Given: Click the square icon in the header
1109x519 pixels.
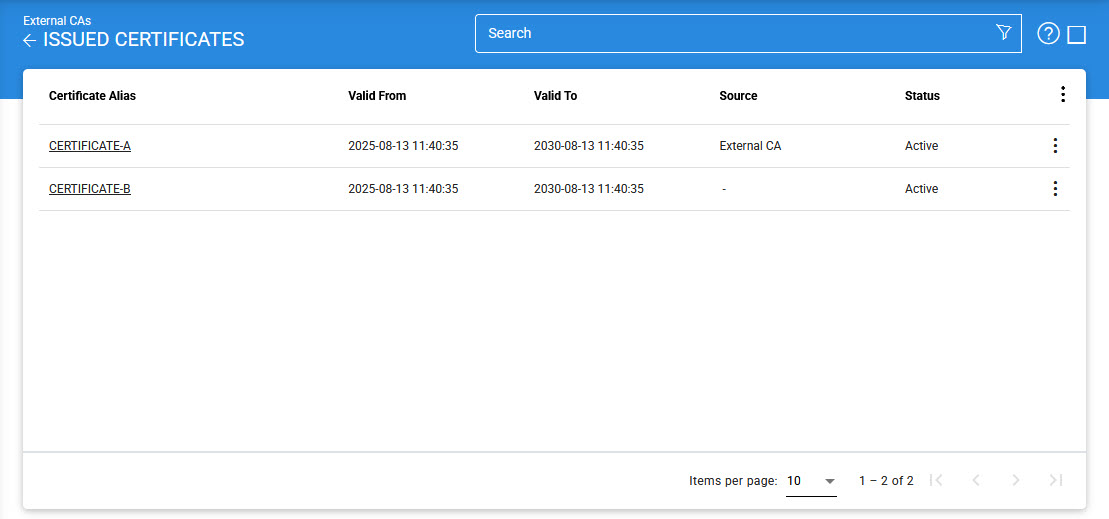Looking at the screenshot, I should coord(1077,35).
